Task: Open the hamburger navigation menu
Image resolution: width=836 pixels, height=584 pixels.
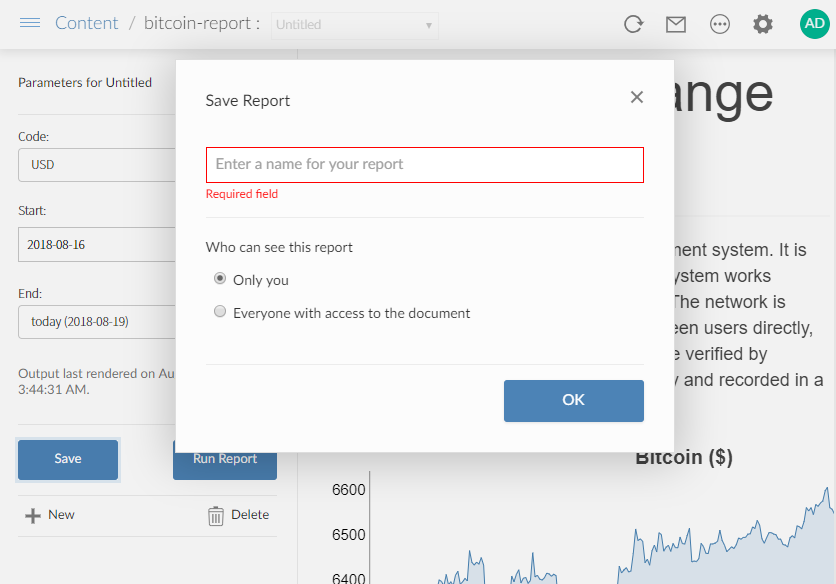Action: pos(30,23)
